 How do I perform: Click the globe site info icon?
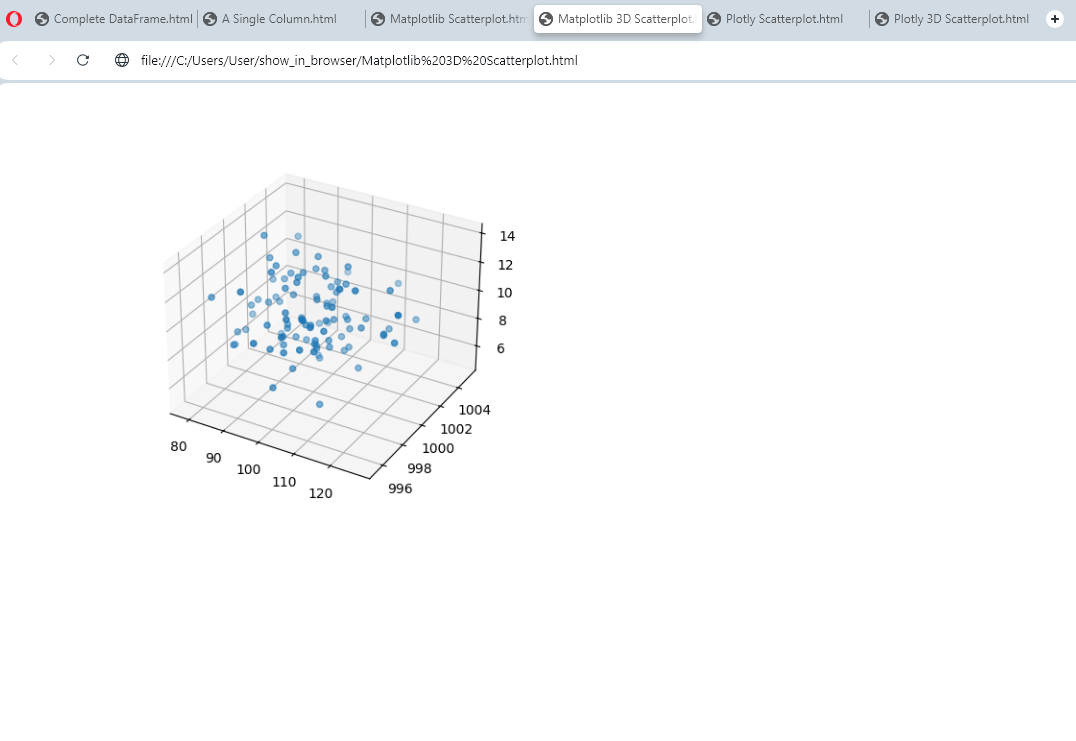click(122, 60)
